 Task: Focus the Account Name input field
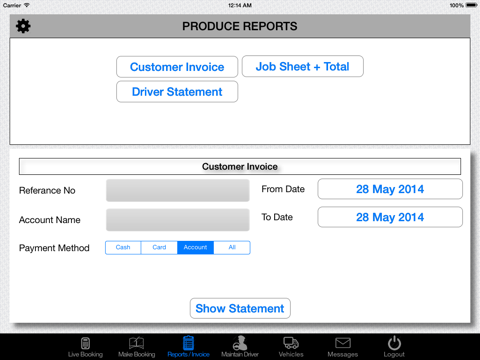tap(178, 220)
